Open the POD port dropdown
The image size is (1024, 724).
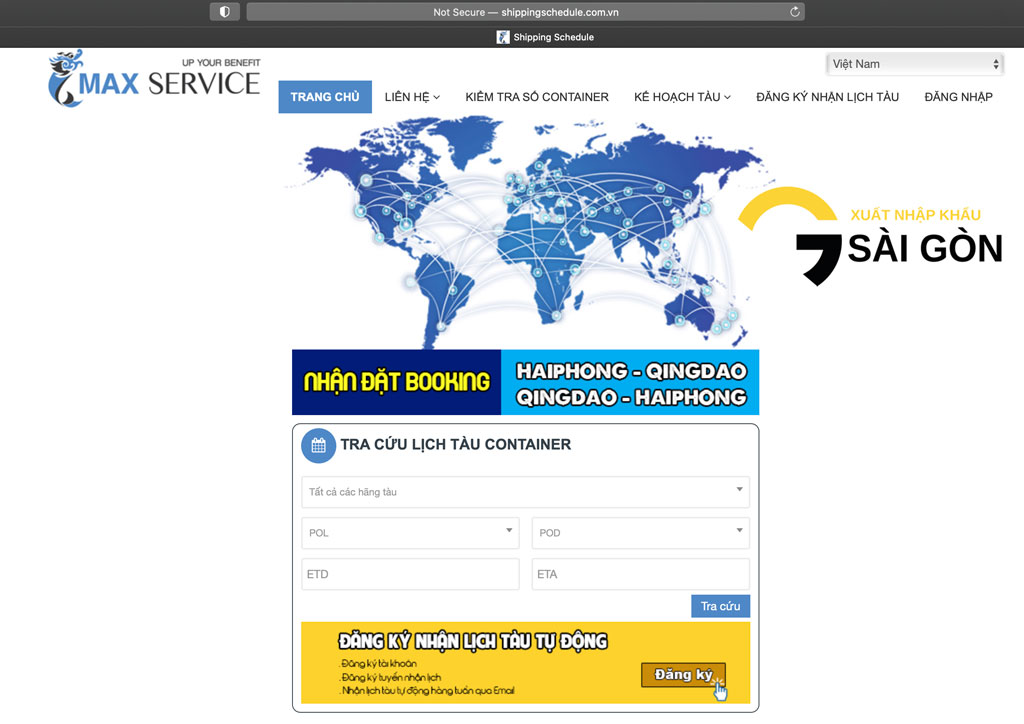(x=640, y=533)
